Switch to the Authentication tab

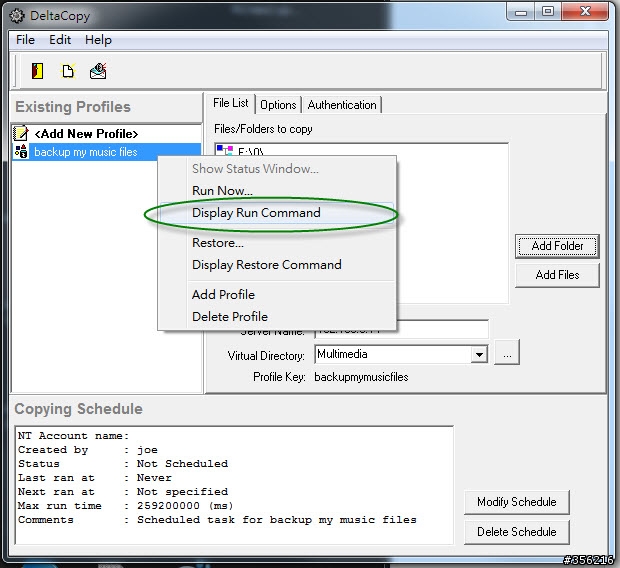342,105
